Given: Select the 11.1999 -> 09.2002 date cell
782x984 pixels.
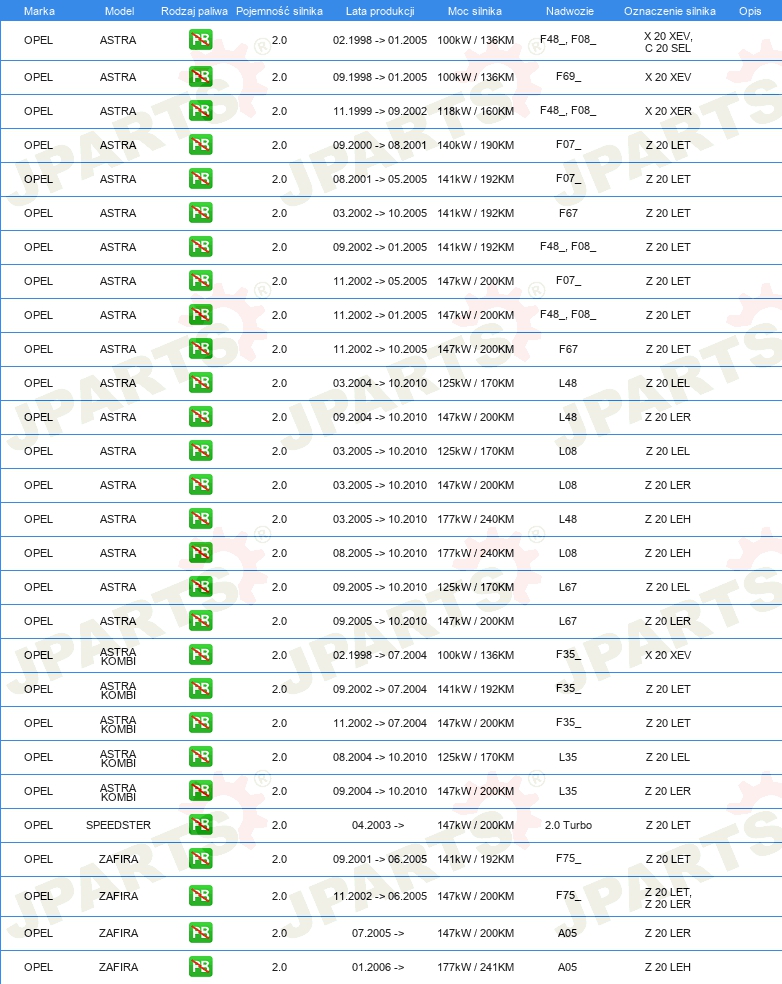Looking at the screenshot, I should point(380,111).
